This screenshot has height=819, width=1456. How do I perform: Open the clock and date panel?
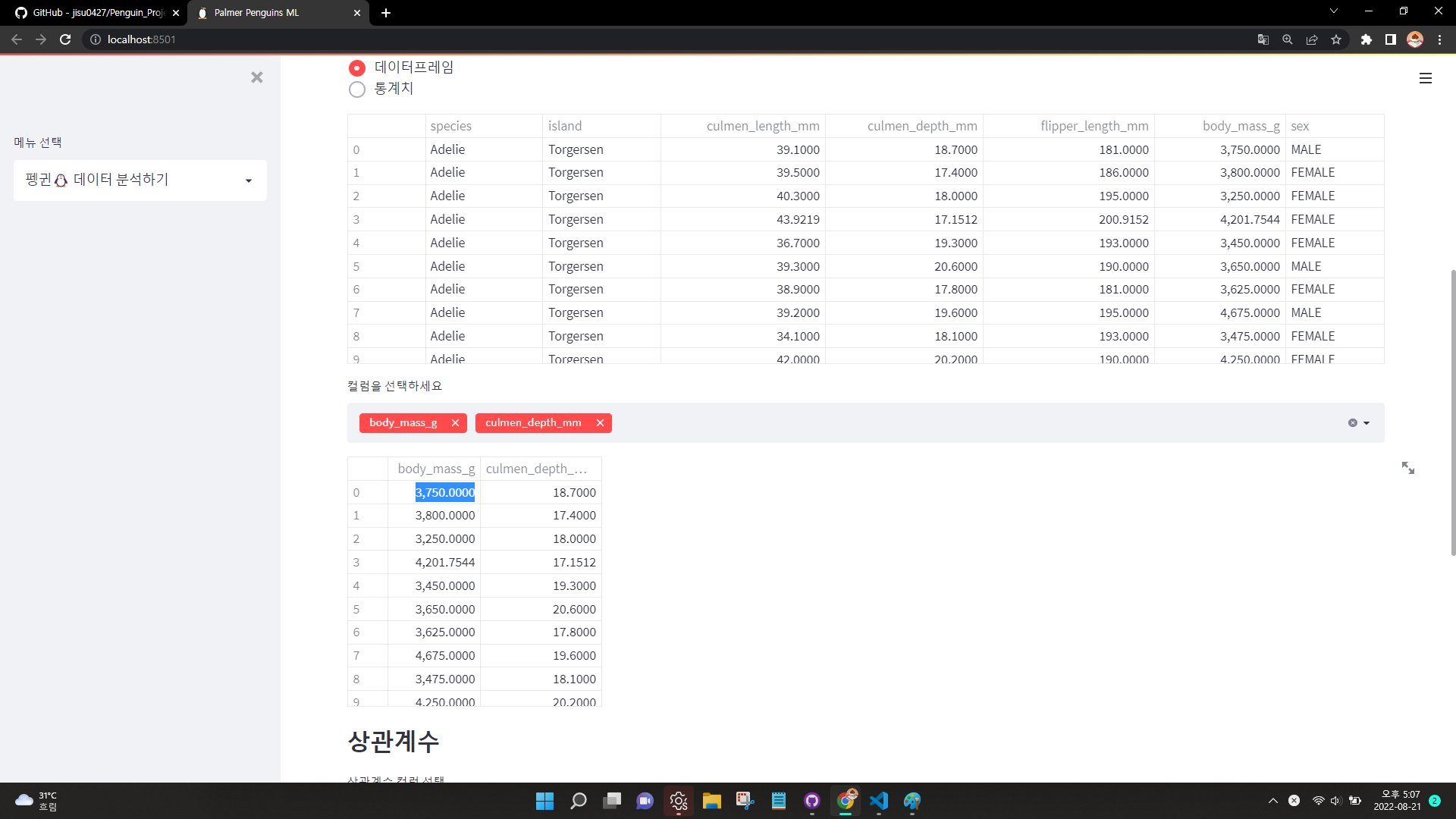pos(1397,801)
